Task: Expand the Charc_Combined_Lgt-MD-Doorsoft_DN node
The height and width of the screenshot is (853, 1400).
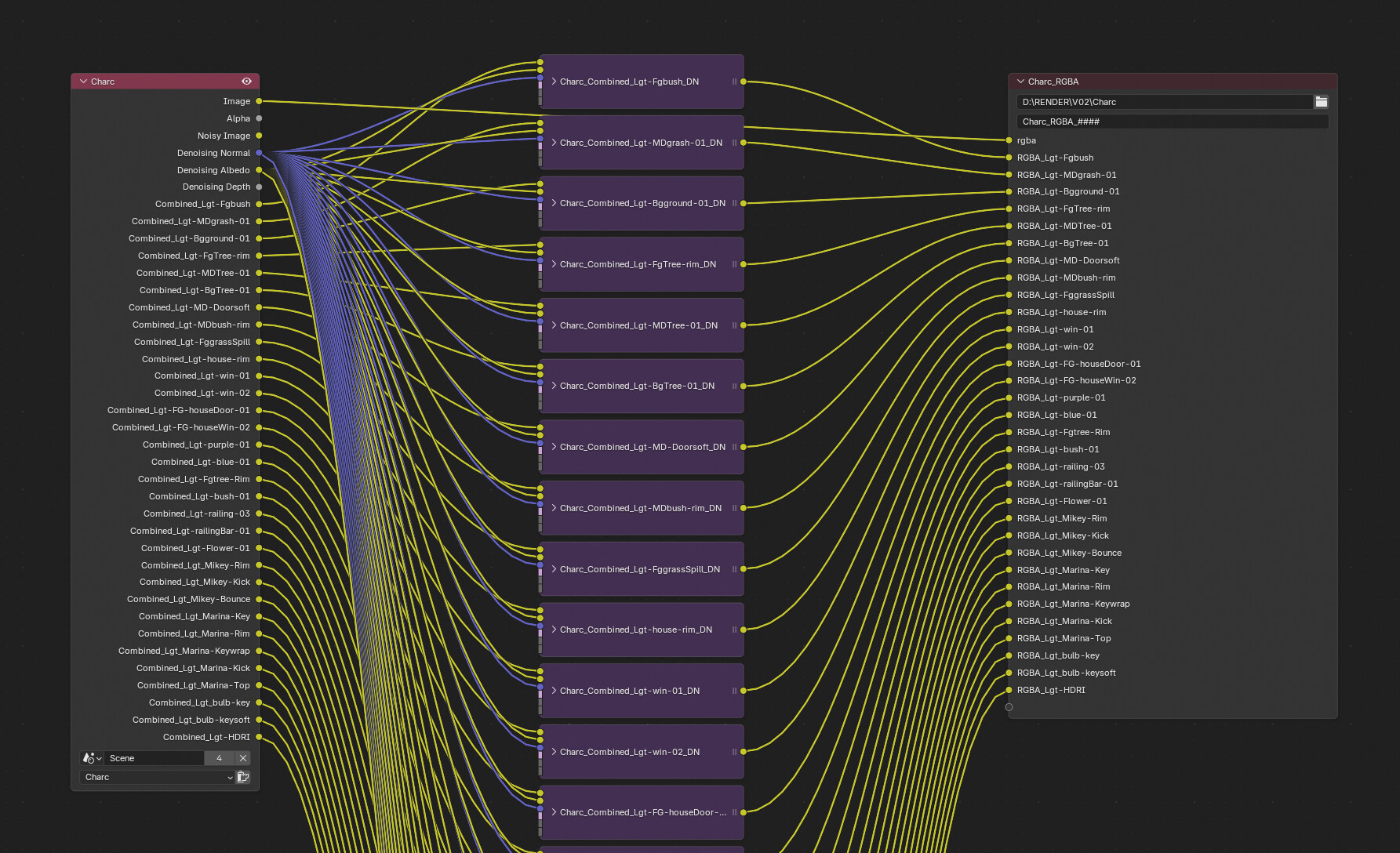Action: (554, 447)
